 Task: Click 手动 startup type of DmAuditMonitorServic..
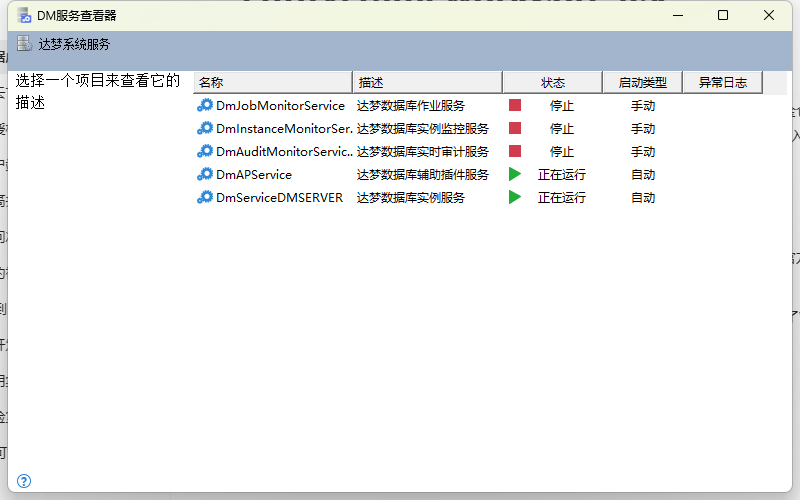643,152
